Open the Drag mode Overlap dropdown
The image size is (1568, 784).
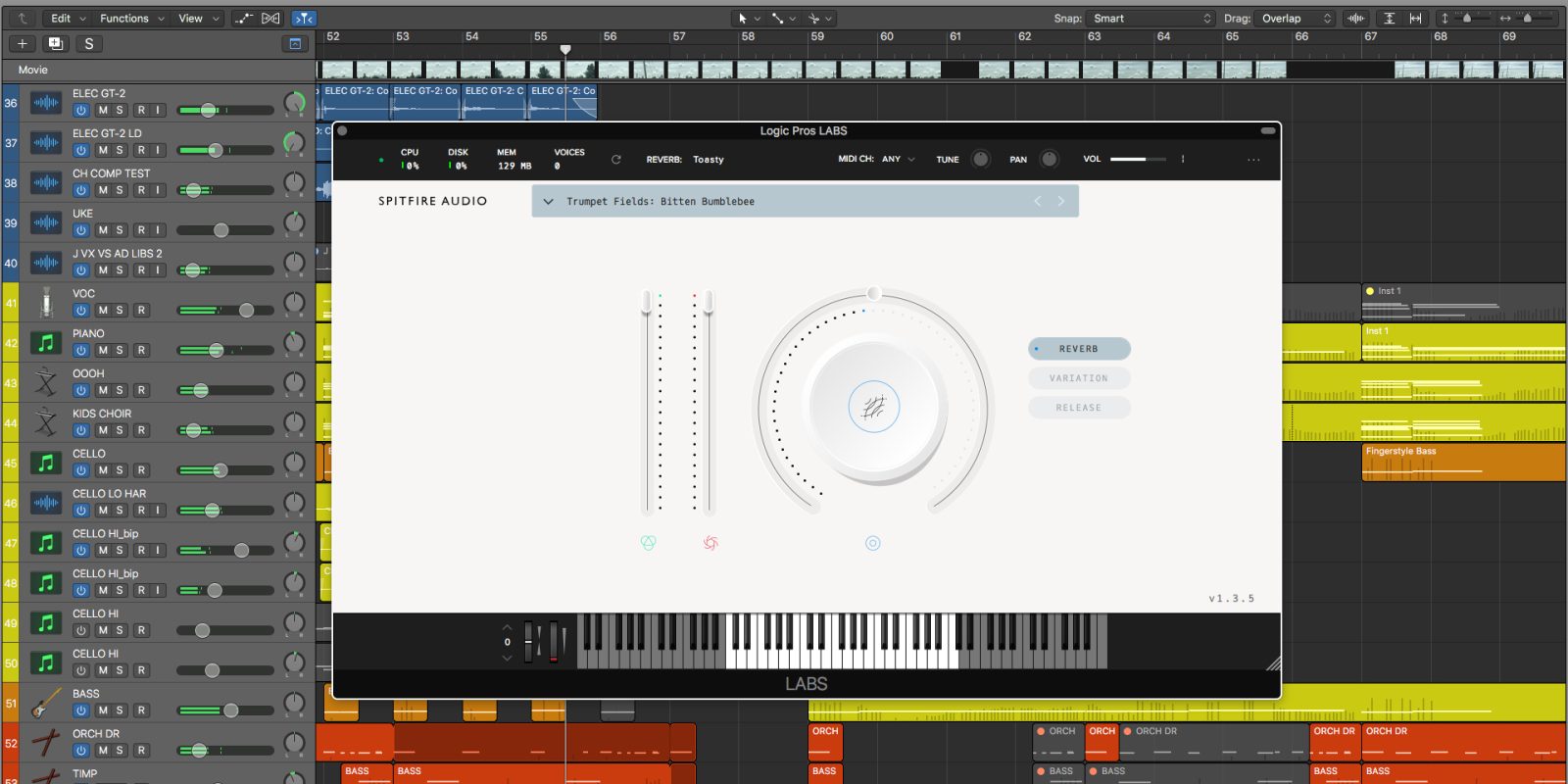point(1296,19)
